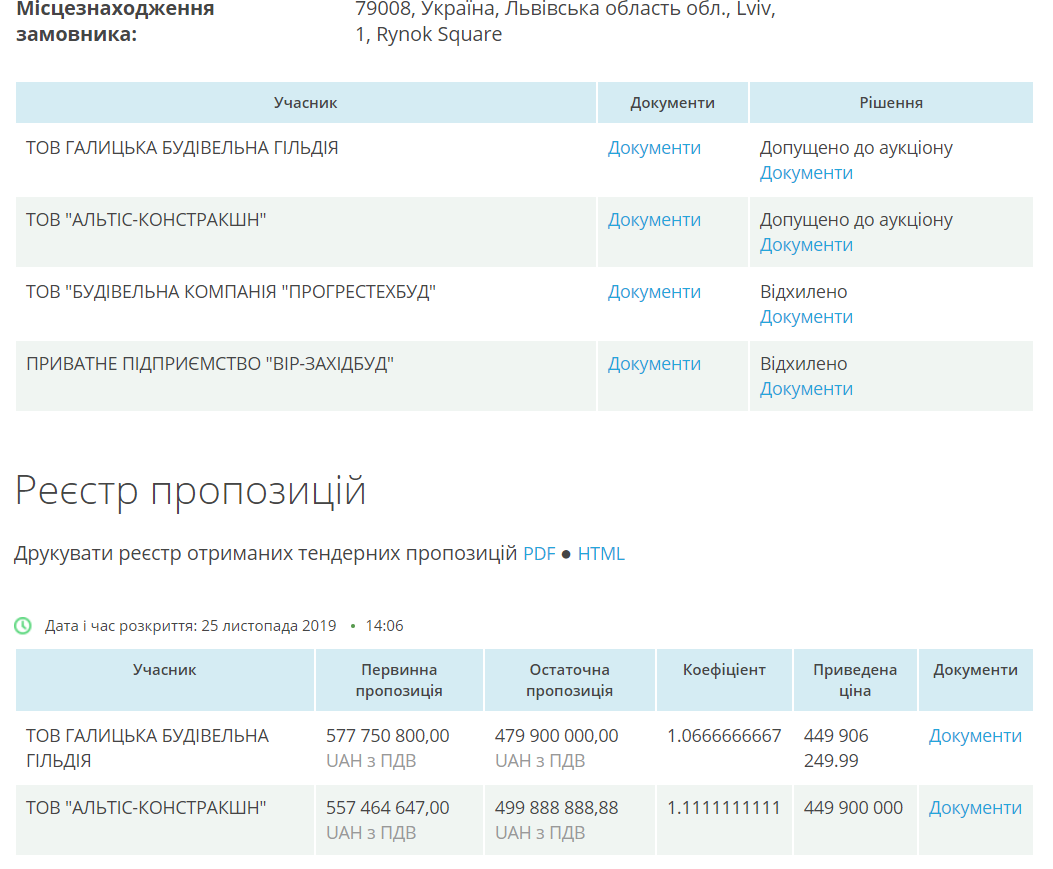The image size is (1053, 869).
Task: Open bid documents of ВІР-ЗАХІДБУД participant row
Action: [x=654, y=363]
